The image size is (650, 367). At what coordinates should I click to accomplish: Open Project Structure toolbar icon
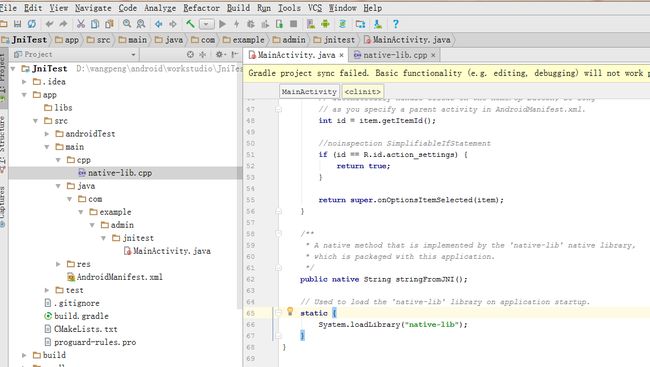[x=360, y=24]
